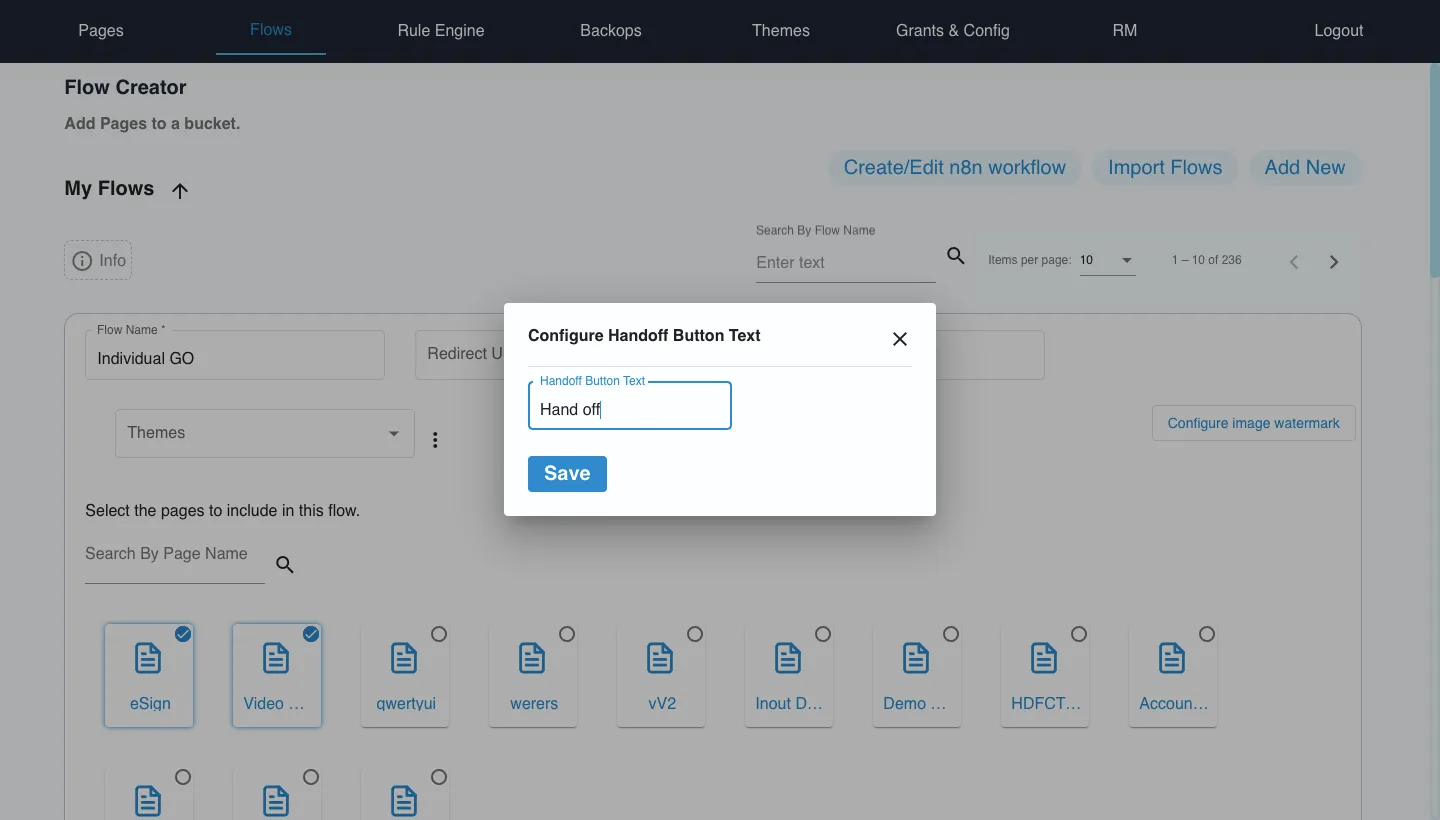1440x820 pixels.
Task: Click the page name search magnifier icon
Action: (285, 565)
